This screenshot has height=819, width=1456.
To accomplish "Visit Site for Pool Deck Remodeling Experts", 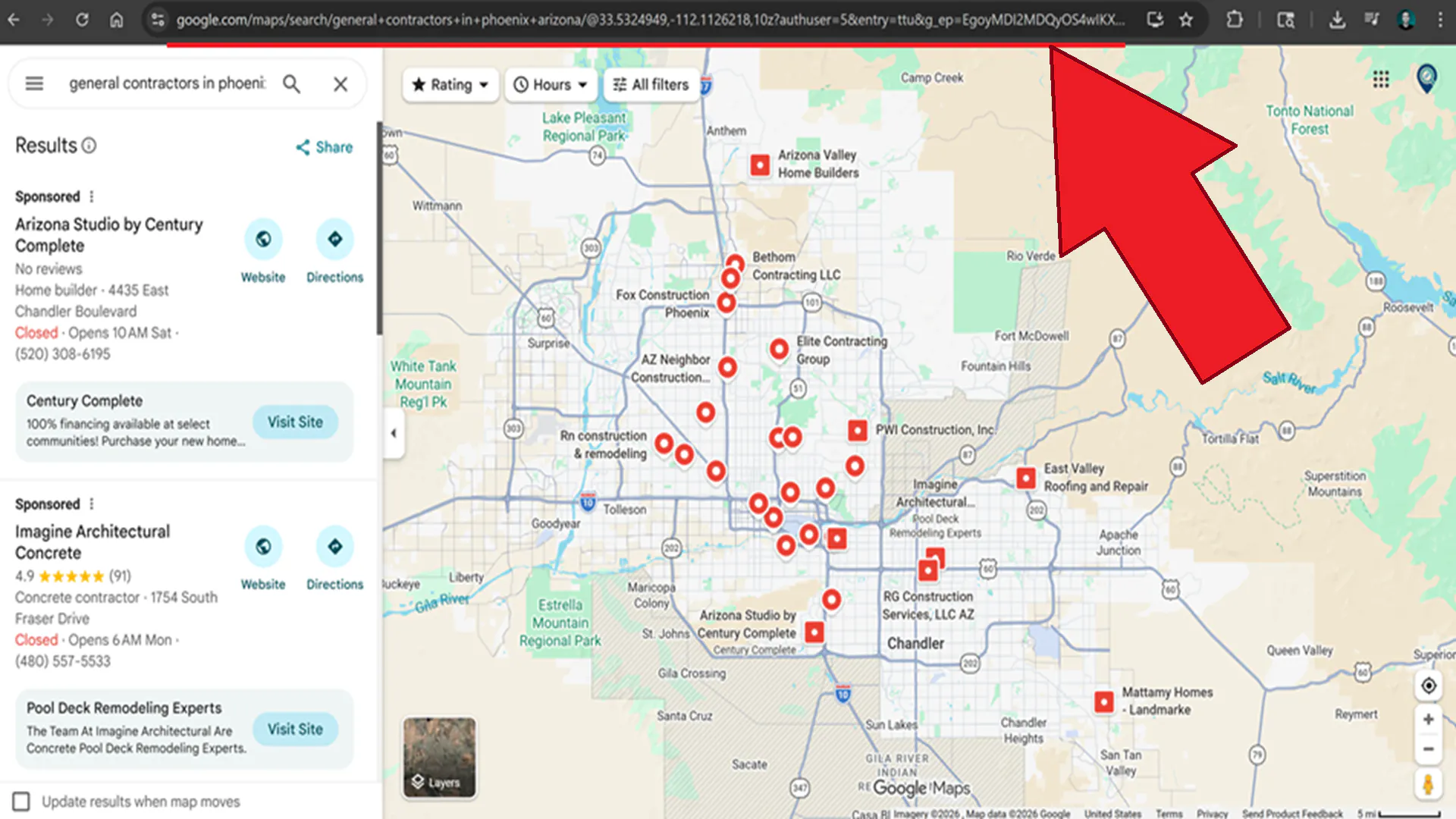I will point(295,729).
